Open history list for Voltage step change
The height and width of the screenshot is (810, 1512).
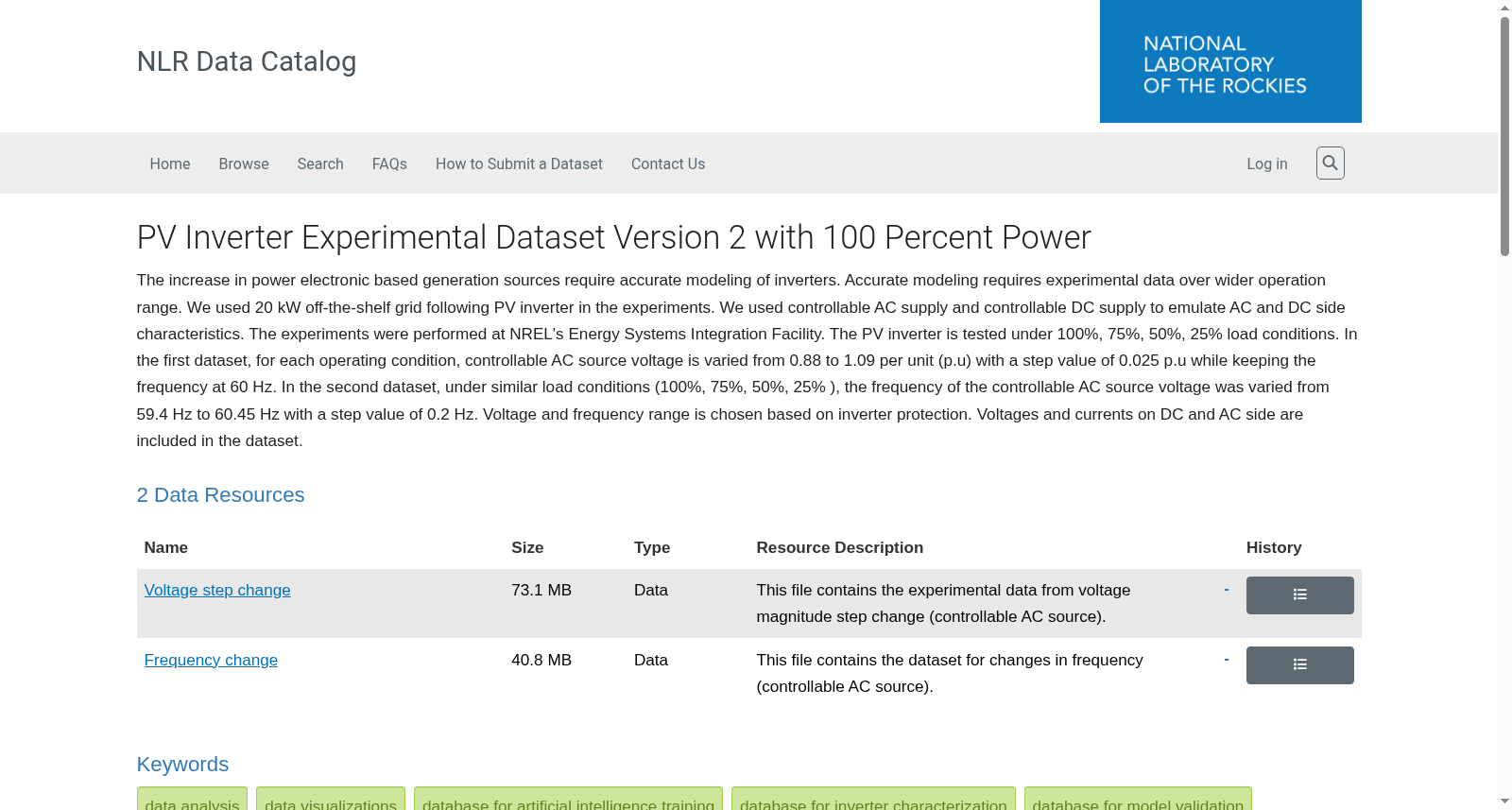click(1299, 595)
